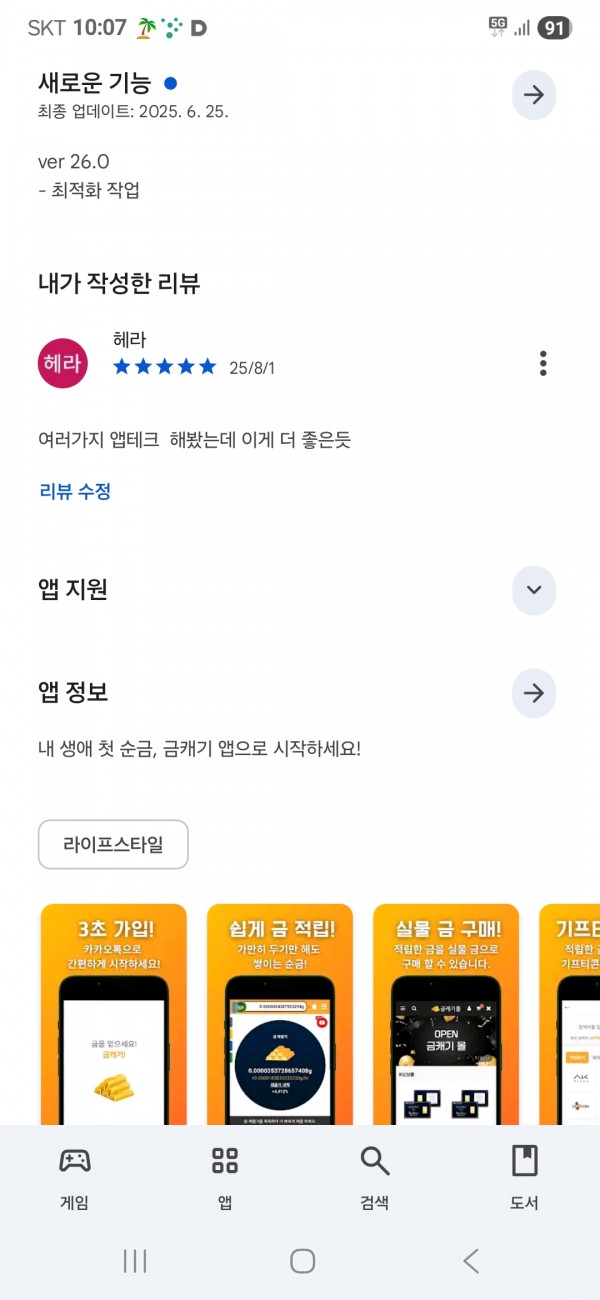
Task: View the partially visible 기프티콘 screenshot
Action: point(570,1014)
